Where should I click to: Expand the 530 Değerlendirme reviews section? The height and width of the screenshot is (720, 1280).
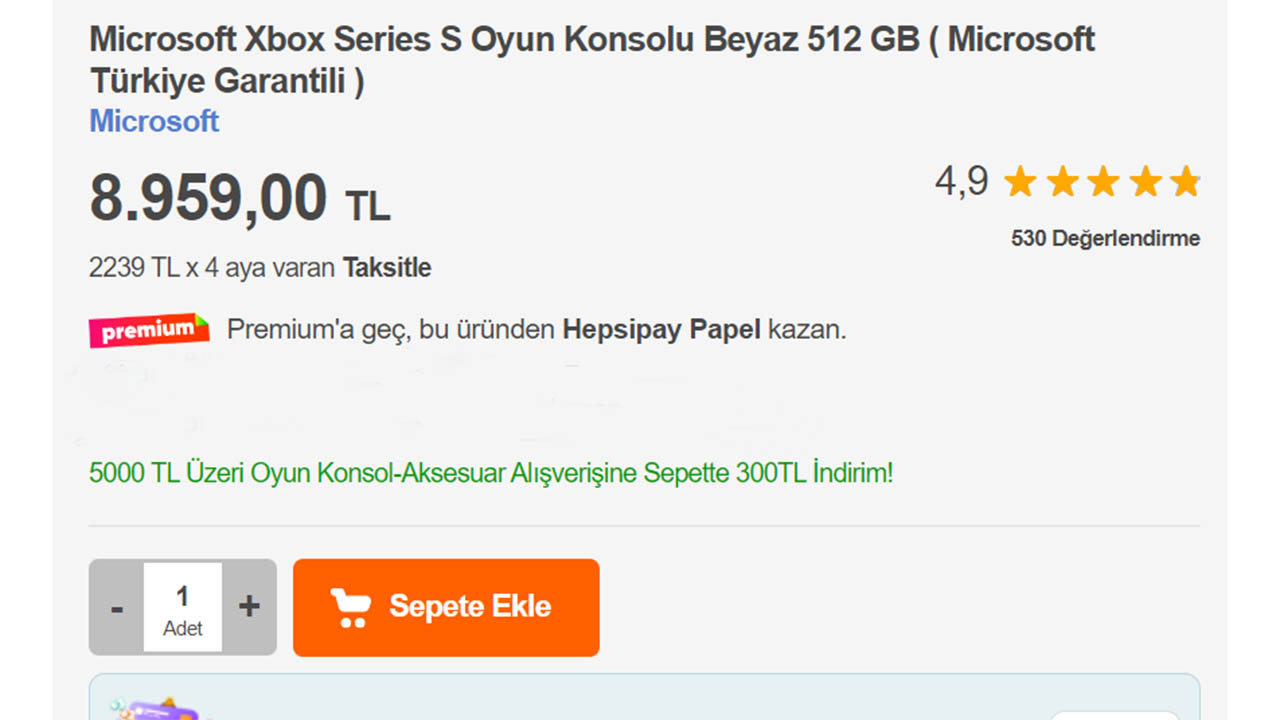(x=1105, y=238)
